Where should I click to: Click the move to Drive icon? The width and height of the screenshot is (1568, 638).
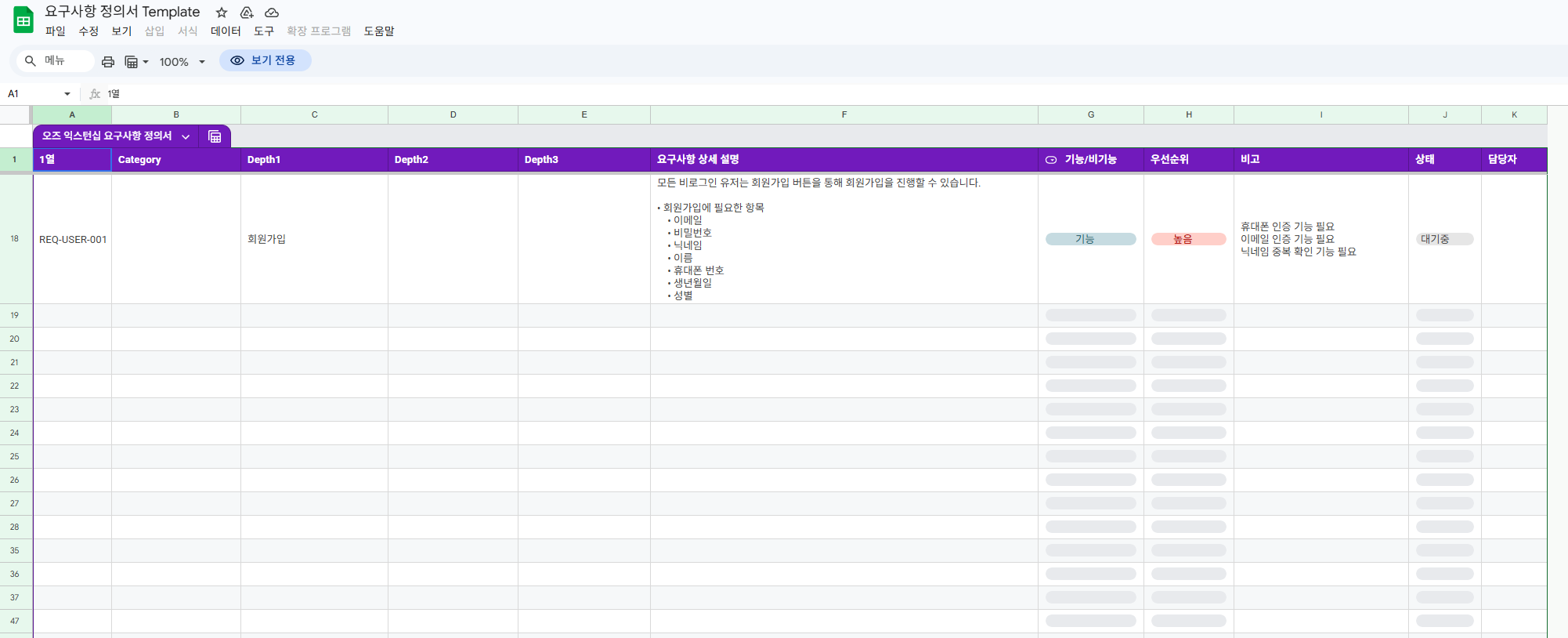point(247,13)
